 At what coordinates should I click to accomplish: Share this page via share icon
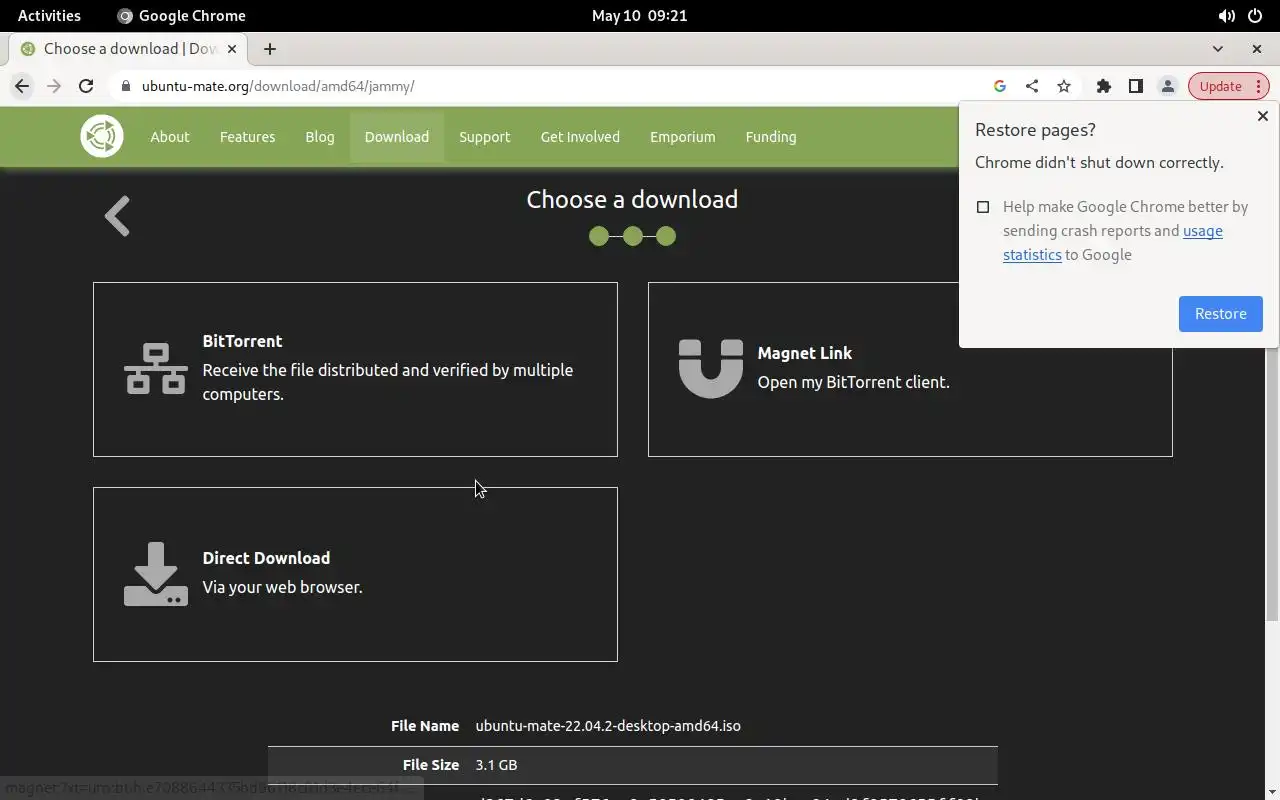(1031, 86)
